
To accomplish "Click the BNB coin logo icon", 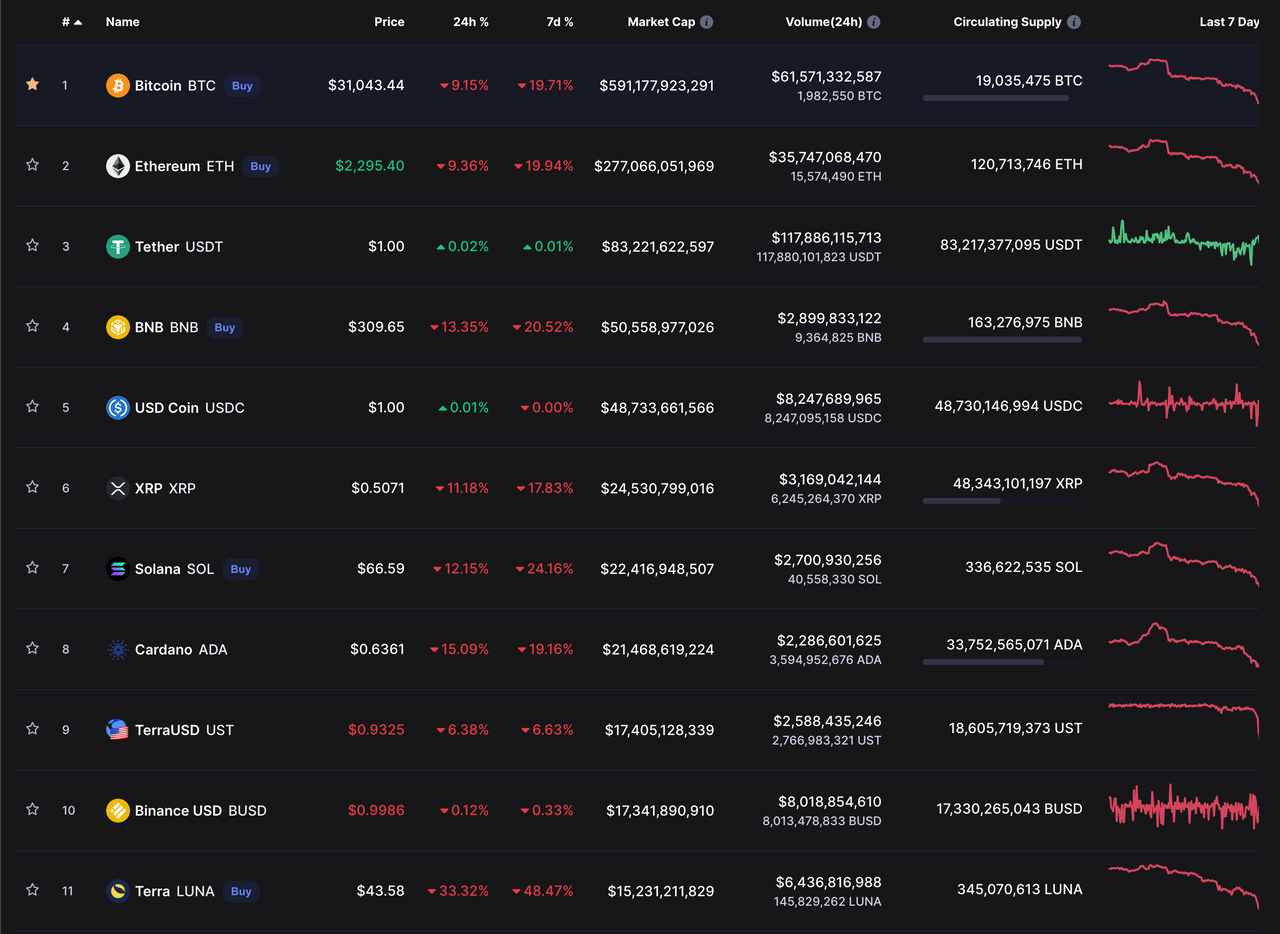I will click(118, 327).
